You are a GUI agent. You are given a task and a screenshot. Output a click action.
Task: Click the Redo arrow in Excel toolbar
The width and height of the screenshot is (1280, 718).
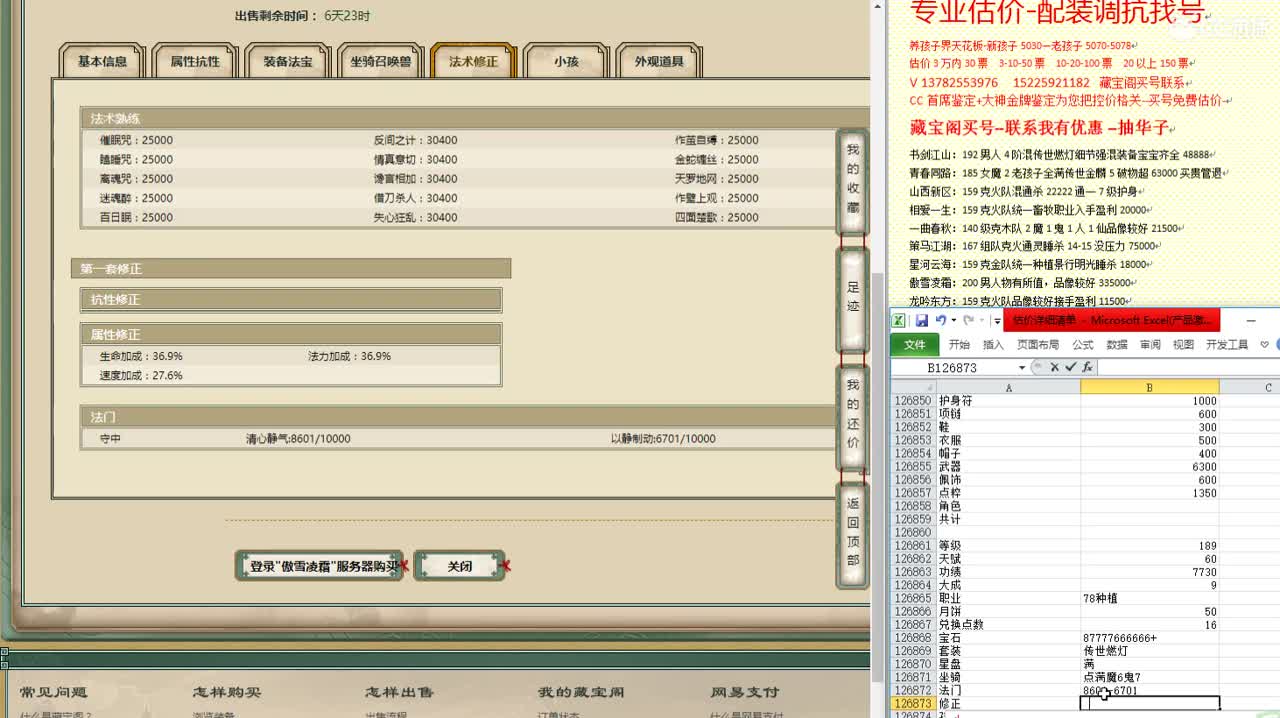point(968,320)
